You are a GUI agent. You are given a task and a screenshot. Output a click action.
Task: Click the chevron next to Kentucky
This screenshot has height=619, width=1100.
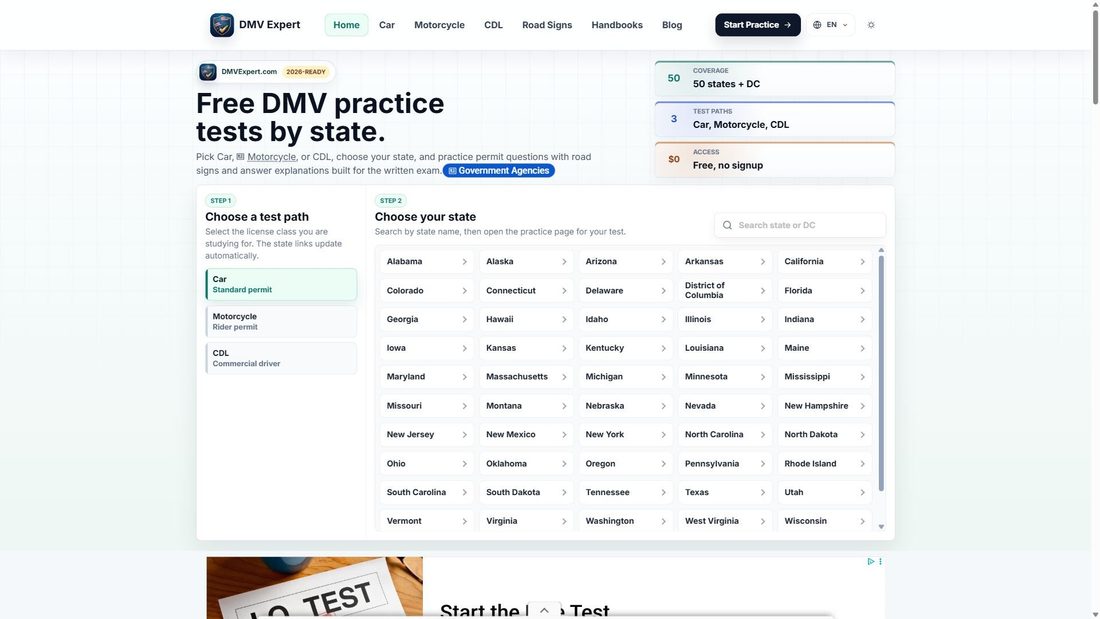coord(663,348)
